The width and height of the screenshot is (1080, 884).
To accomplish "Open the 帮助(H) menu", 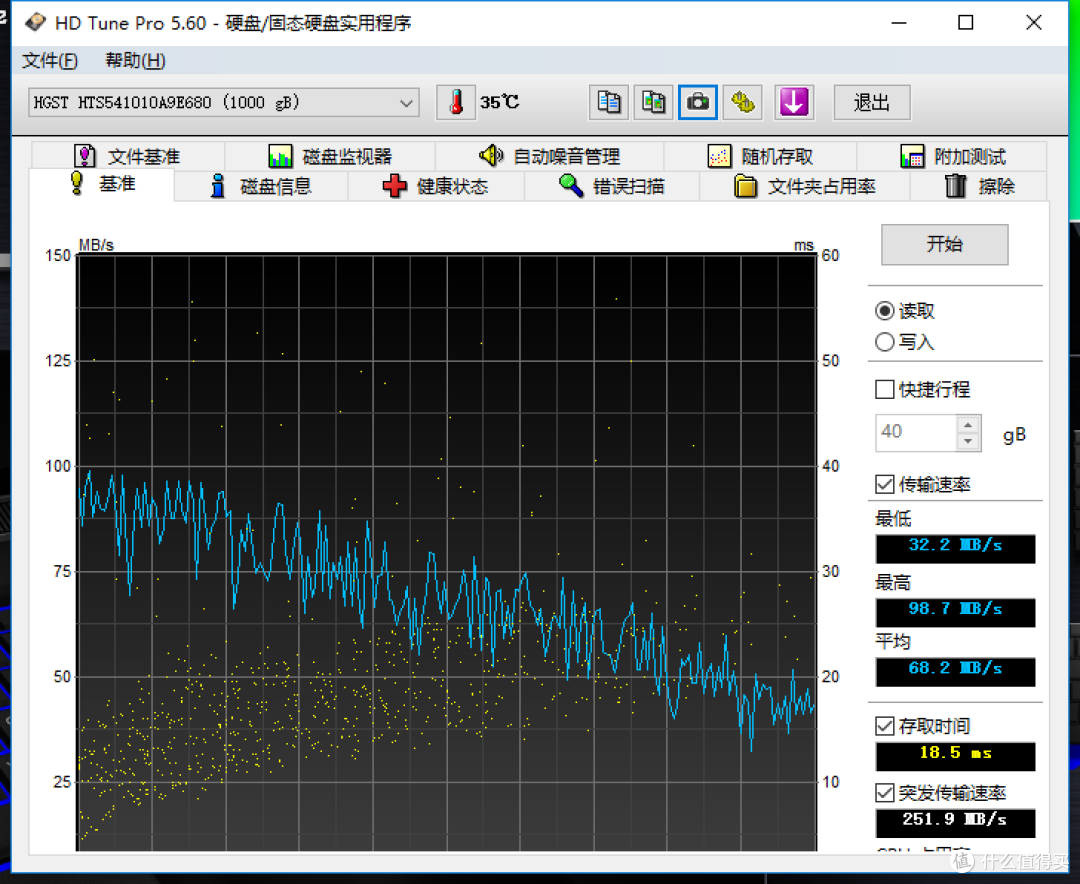I will 135,61.
